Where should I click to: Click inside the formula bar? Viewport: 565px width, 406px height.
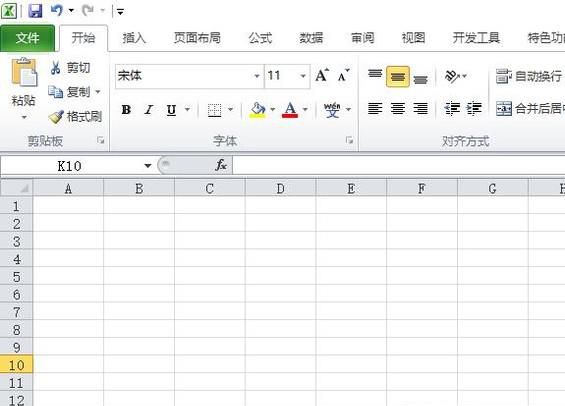(399, 166)
